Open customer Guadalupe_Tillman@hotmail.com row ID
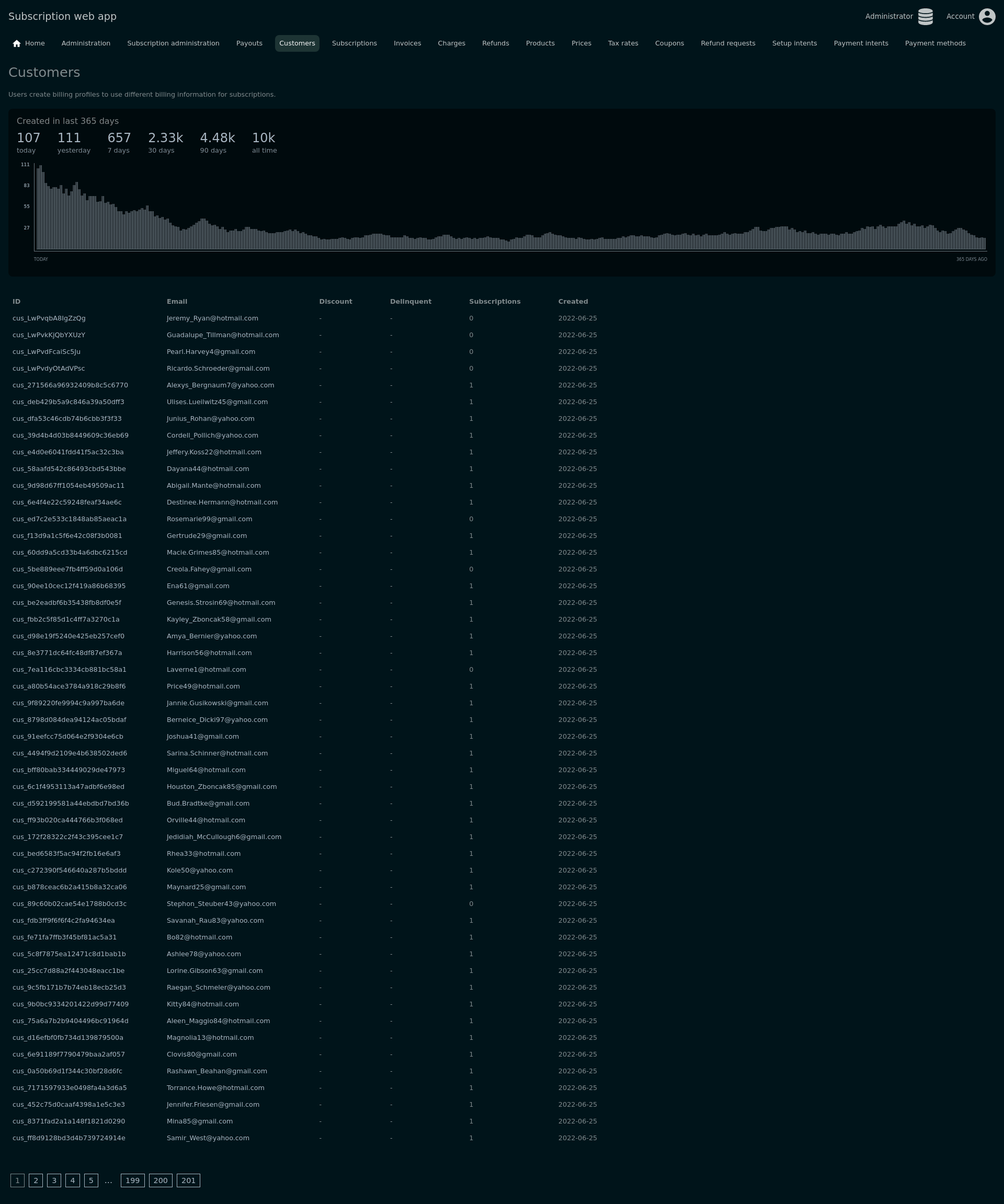Image resolution: width=1004 pixels, height=1204 pixels. [49, 335]
